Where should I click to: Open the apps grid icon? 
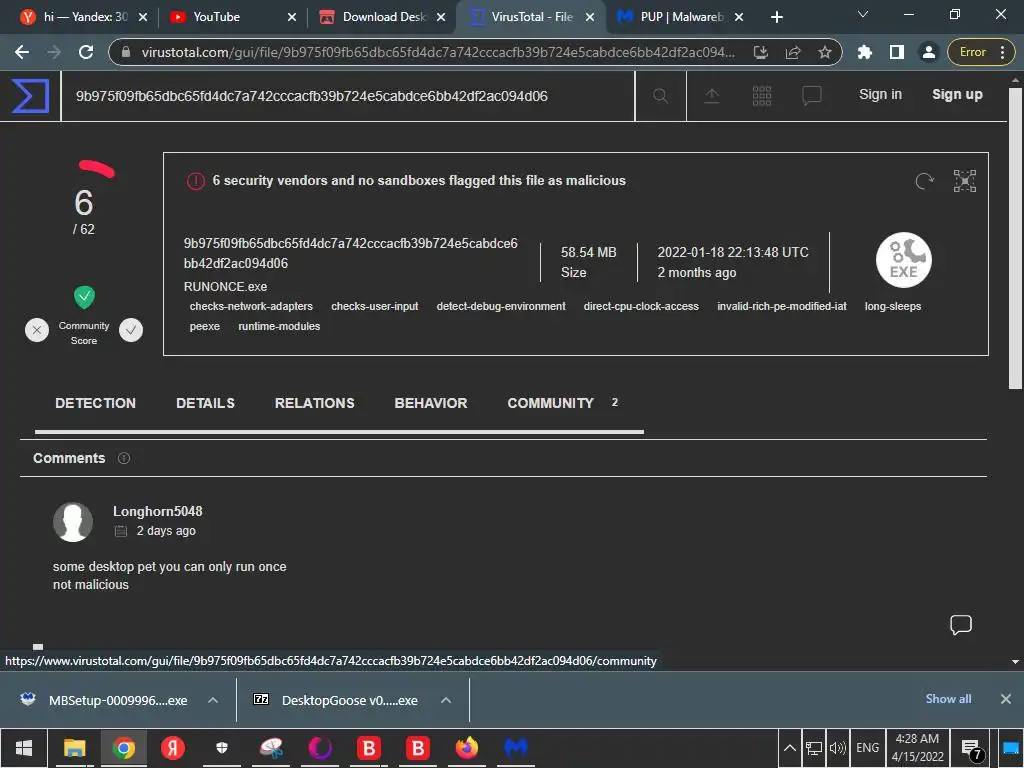761,96
